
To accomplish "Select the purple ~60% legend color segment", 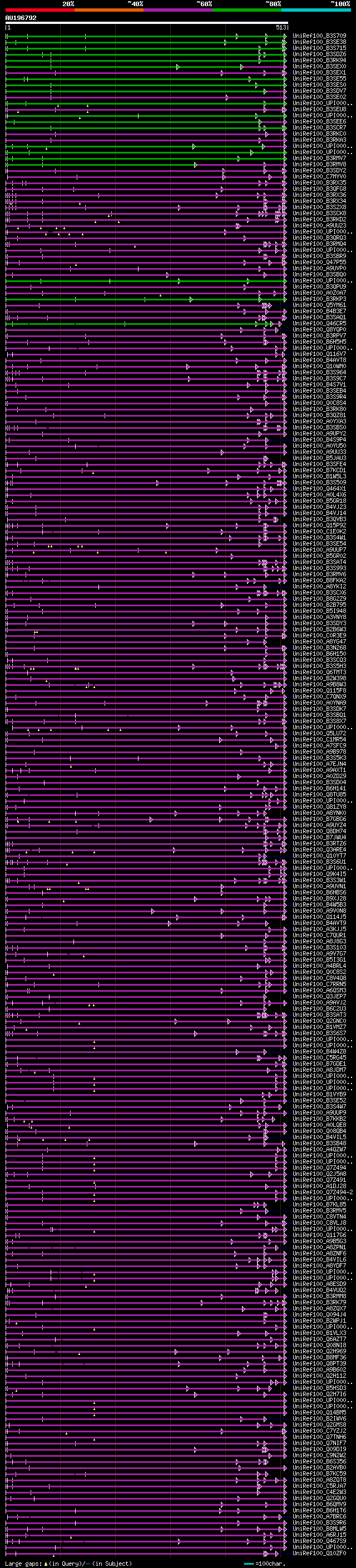I will [x=179, y=10].
